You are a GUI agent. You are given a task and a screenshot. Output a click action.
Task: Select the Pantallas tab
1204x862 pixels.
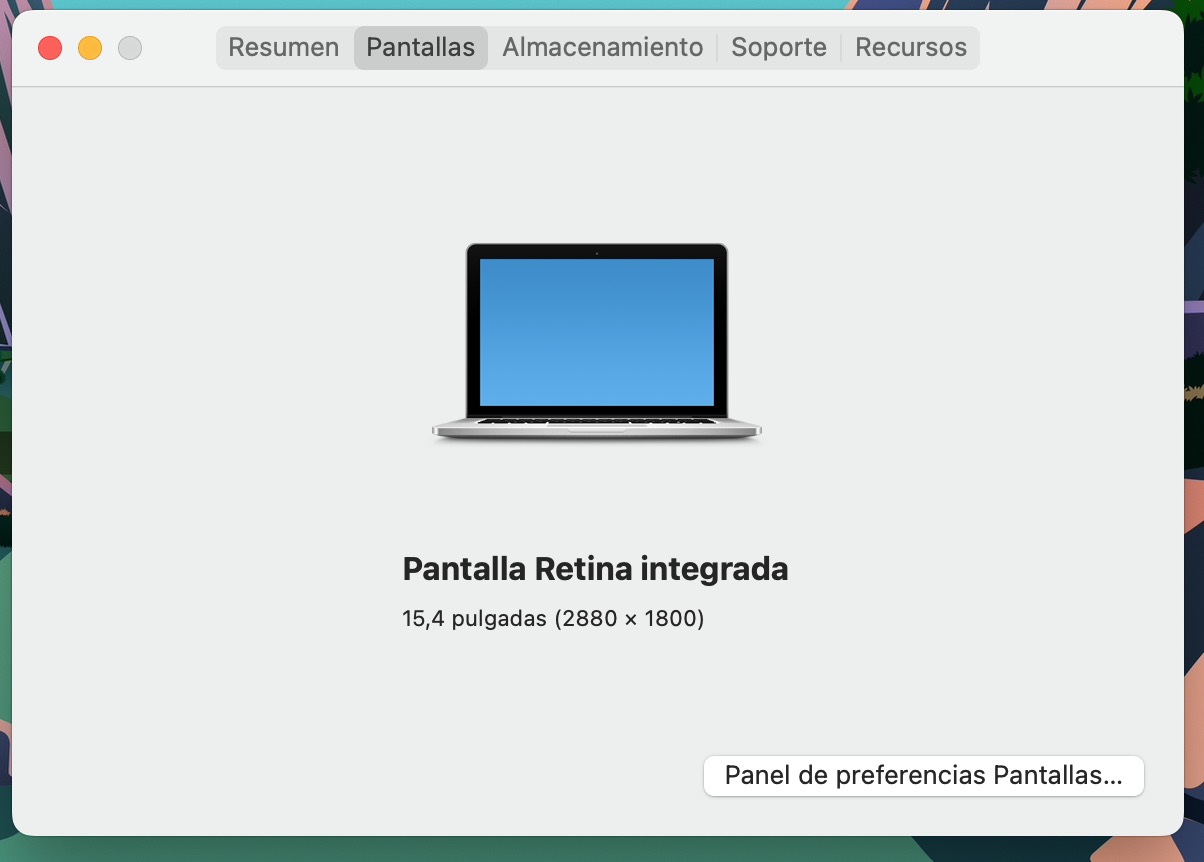(x=420, y=48)
